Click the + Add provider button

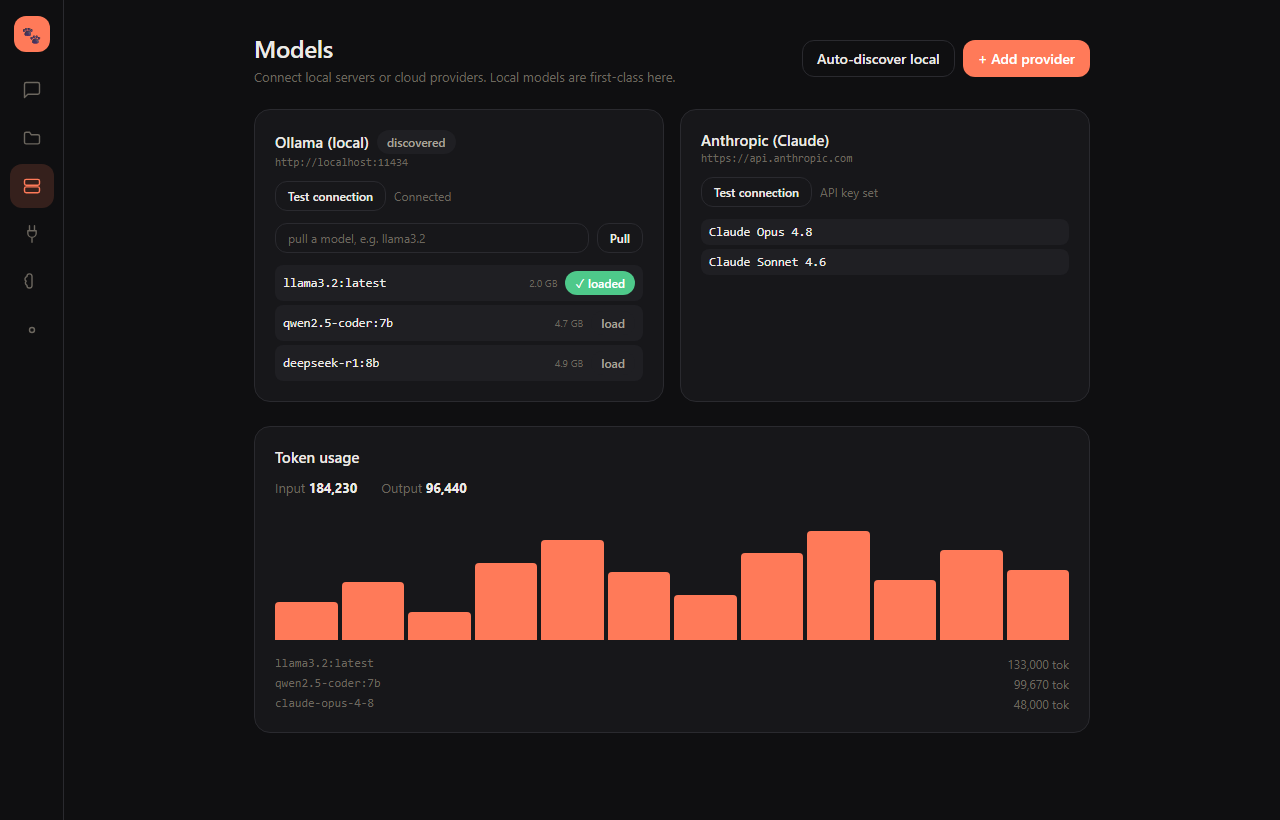point(1026,59)
